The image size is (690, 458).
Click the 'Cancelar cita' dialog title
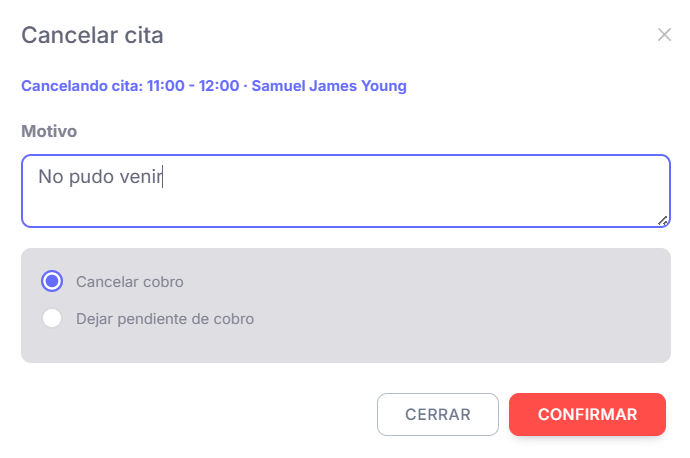(x=92, y=36)
